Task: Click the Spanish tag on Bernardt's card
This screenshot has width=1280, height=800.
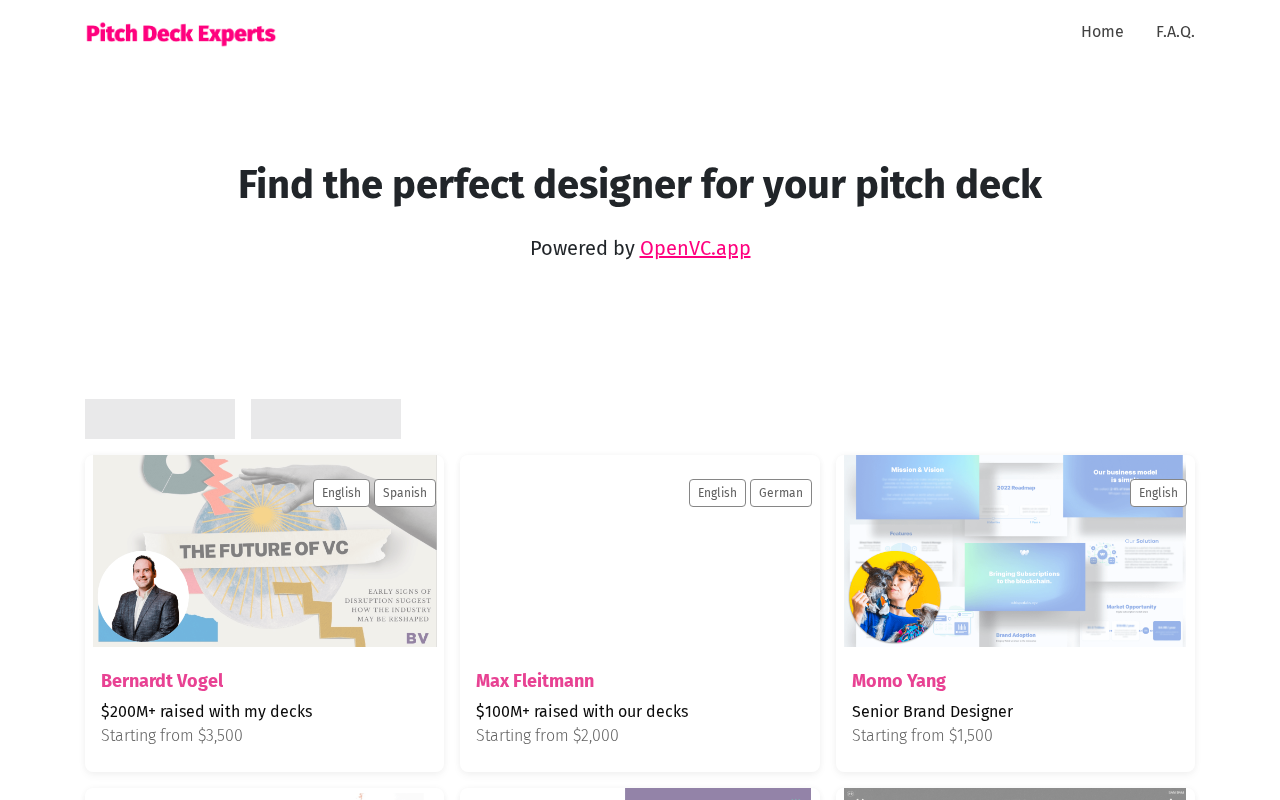Action: pos(405,493)
